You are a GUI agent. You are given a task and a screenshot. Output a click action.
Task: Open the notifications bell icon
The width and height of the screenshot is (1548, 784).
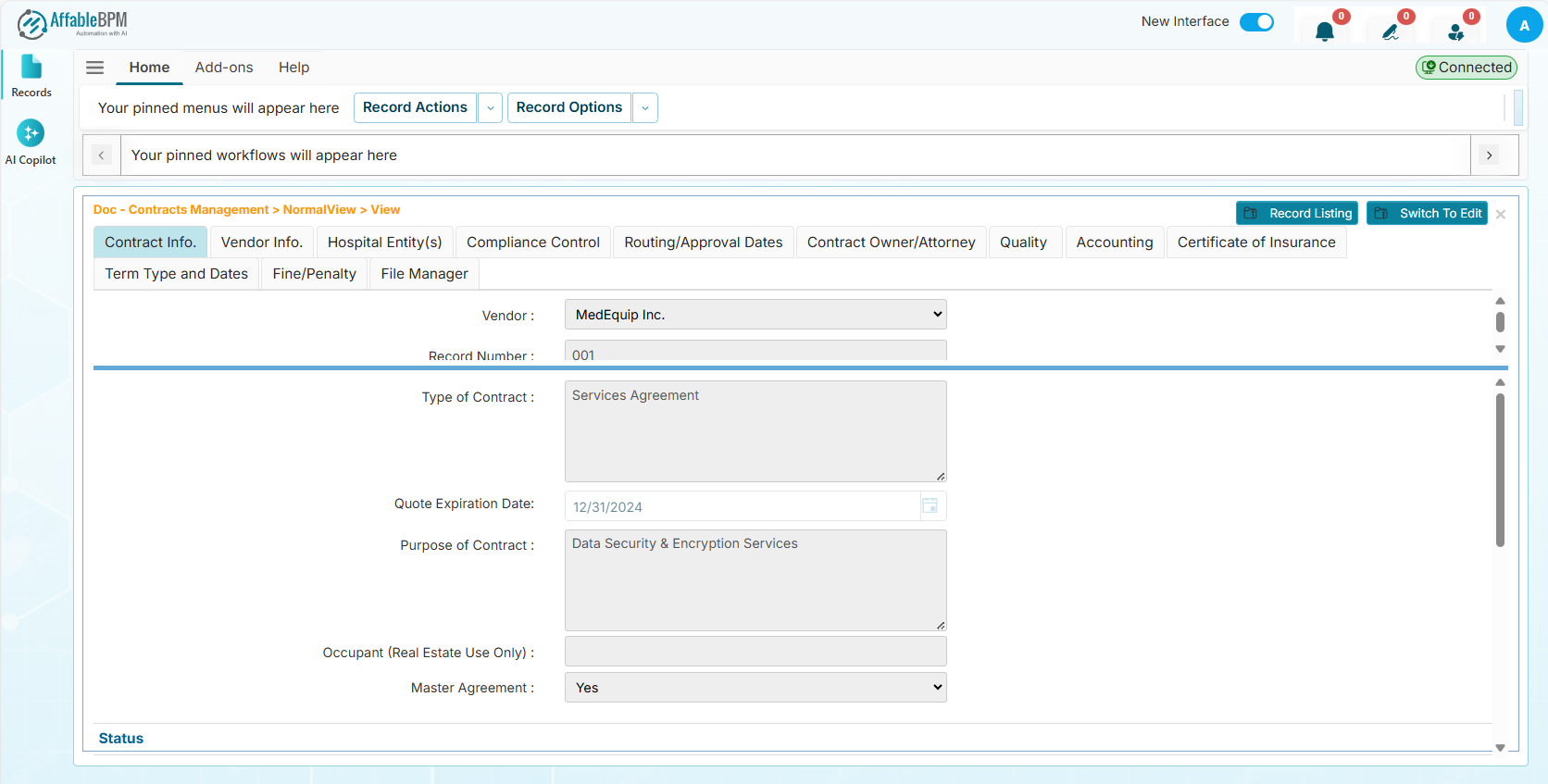(1325, 31)
